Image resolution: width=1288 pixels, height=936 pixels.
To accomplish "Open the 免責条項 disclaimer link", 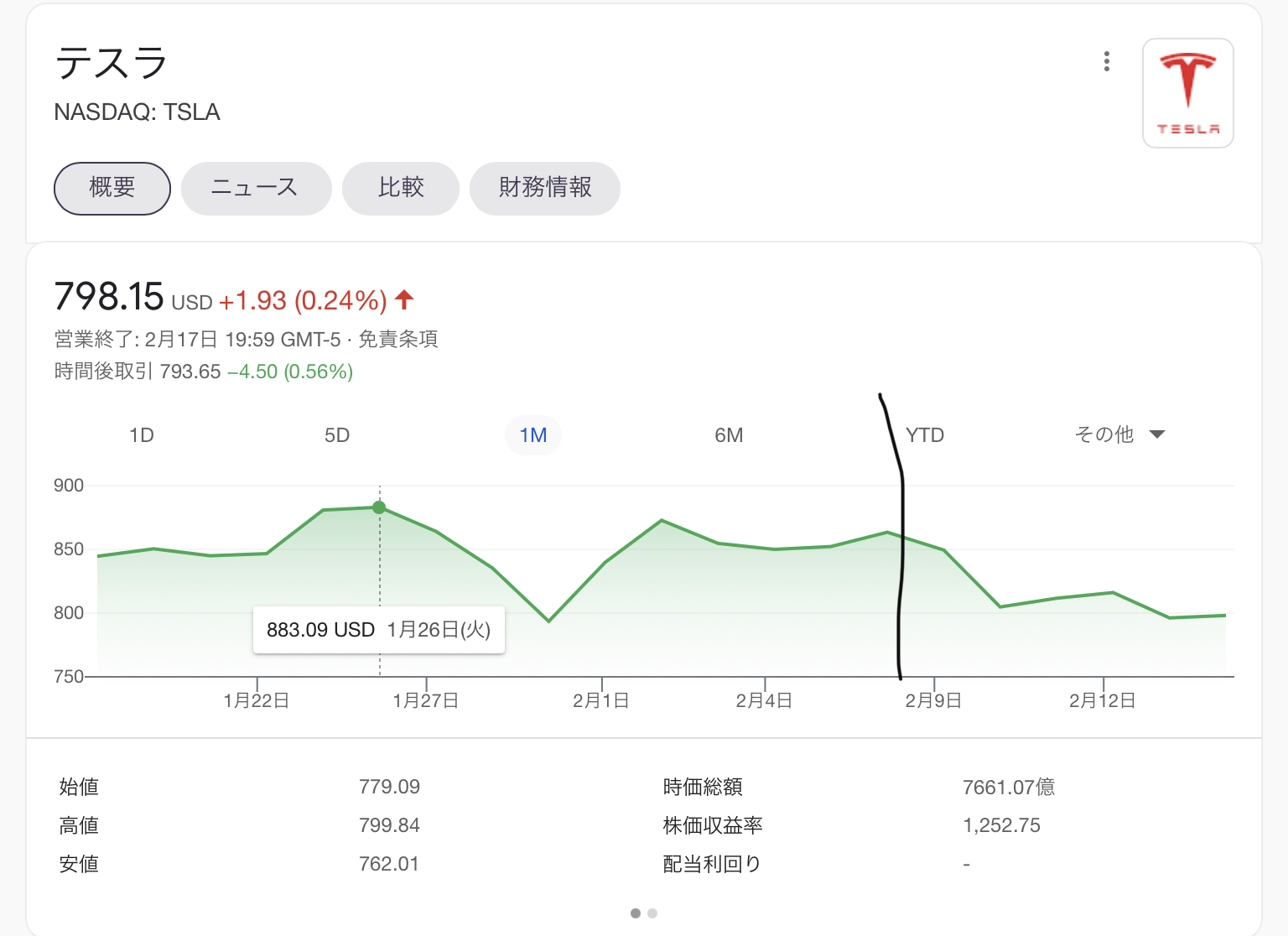I will point(398,339).
